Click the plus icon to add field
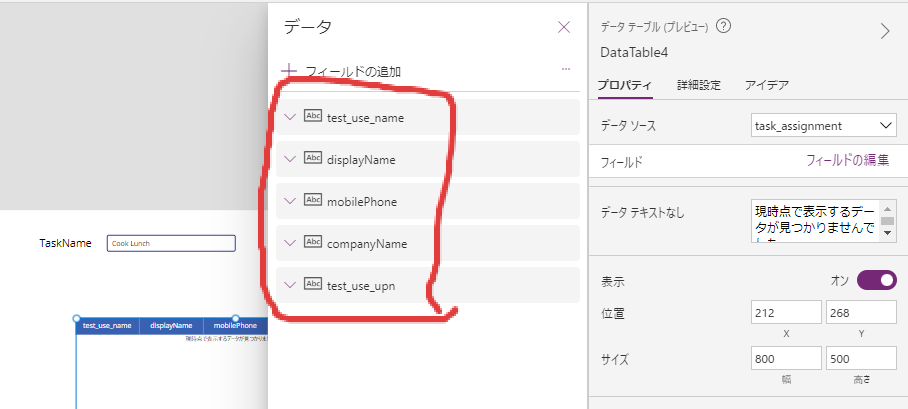 290,71
